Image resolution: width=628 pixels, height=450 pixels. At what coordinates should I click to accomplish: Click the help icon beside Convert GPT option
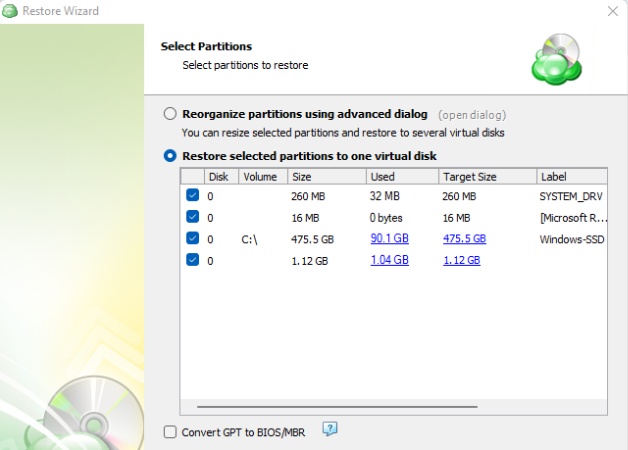tap(330, 429)
